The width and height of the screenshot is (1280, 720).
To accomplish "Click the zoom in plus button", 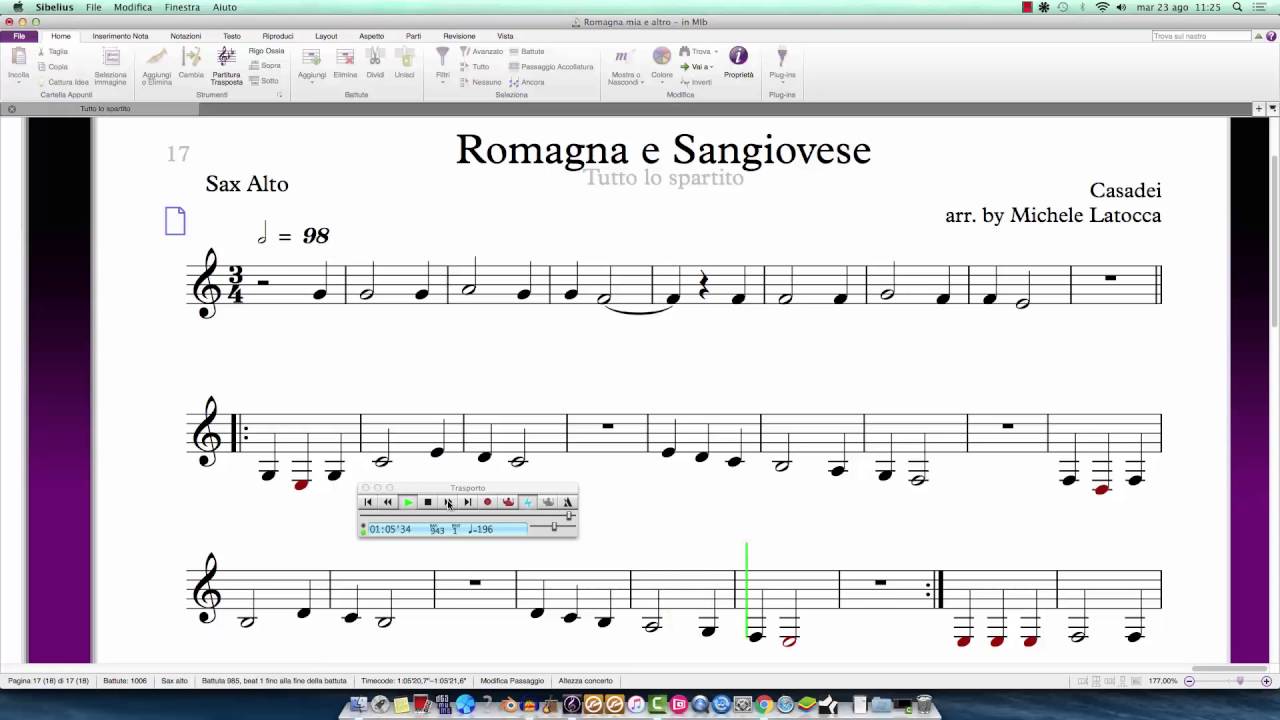I will tap(1267, 681).
